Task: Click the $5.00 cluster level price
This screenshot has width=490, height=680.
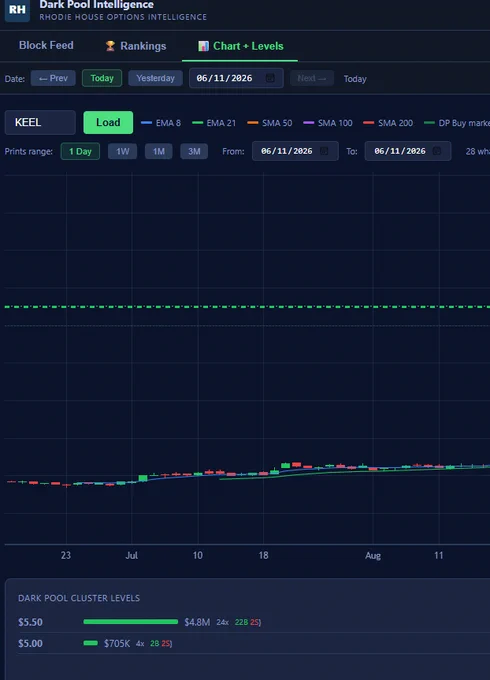Action: click(30, 644)
